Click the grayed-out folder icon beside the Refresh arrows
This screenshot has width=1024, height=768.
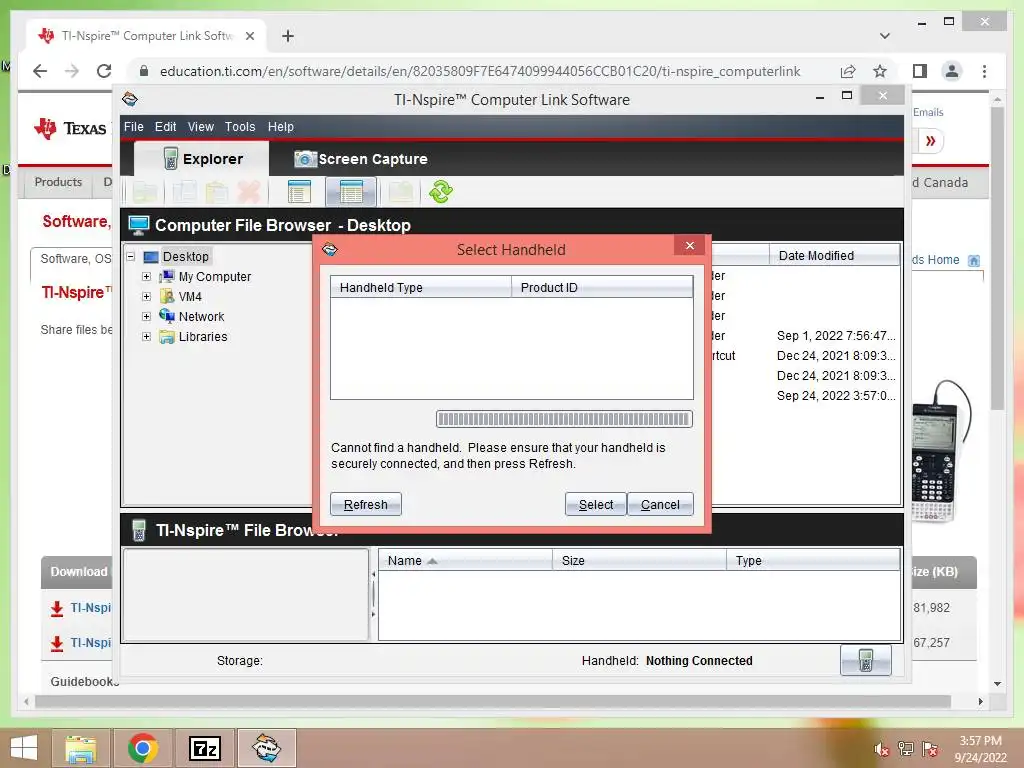(401, 192)
